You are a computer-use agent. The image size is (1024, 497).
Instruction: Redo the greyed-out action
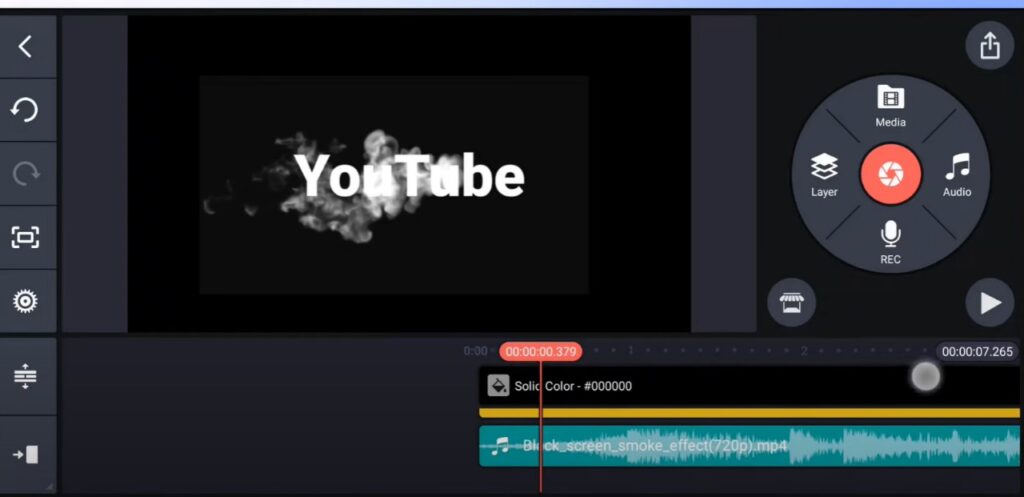[x=25, y=173]
